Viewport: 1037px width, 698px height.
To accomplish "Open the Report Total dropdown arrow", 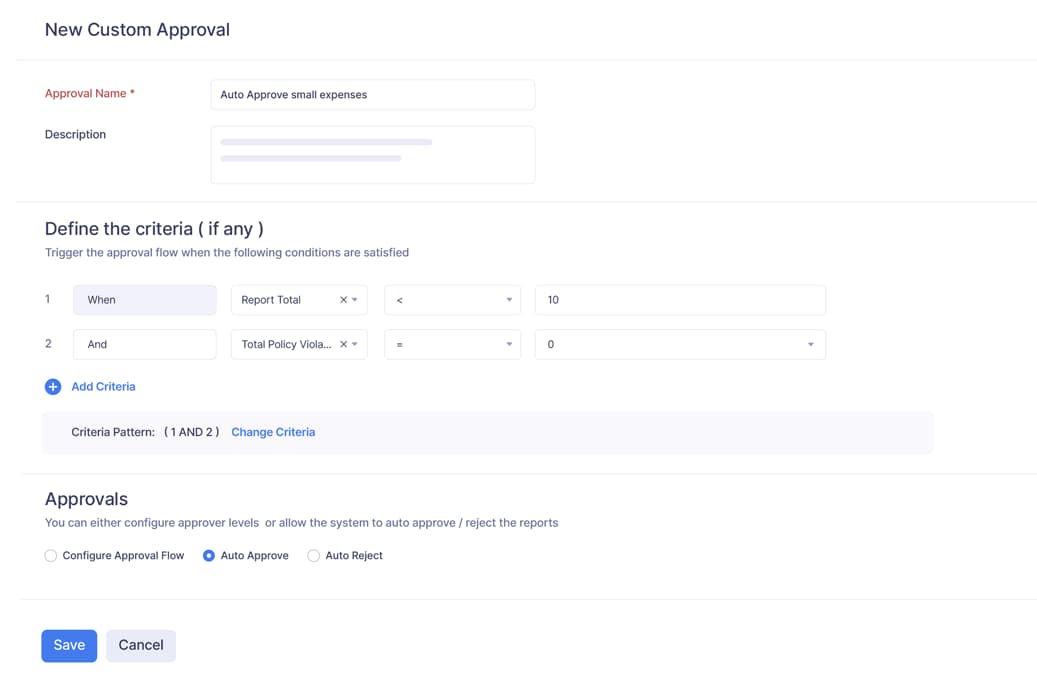I will tap(356, 300).
